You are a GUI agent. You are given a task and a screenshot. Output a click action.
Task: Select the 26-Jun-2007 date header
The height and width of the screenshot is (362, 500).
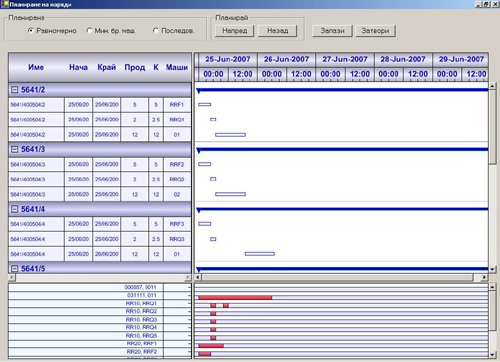click(286, 59)
